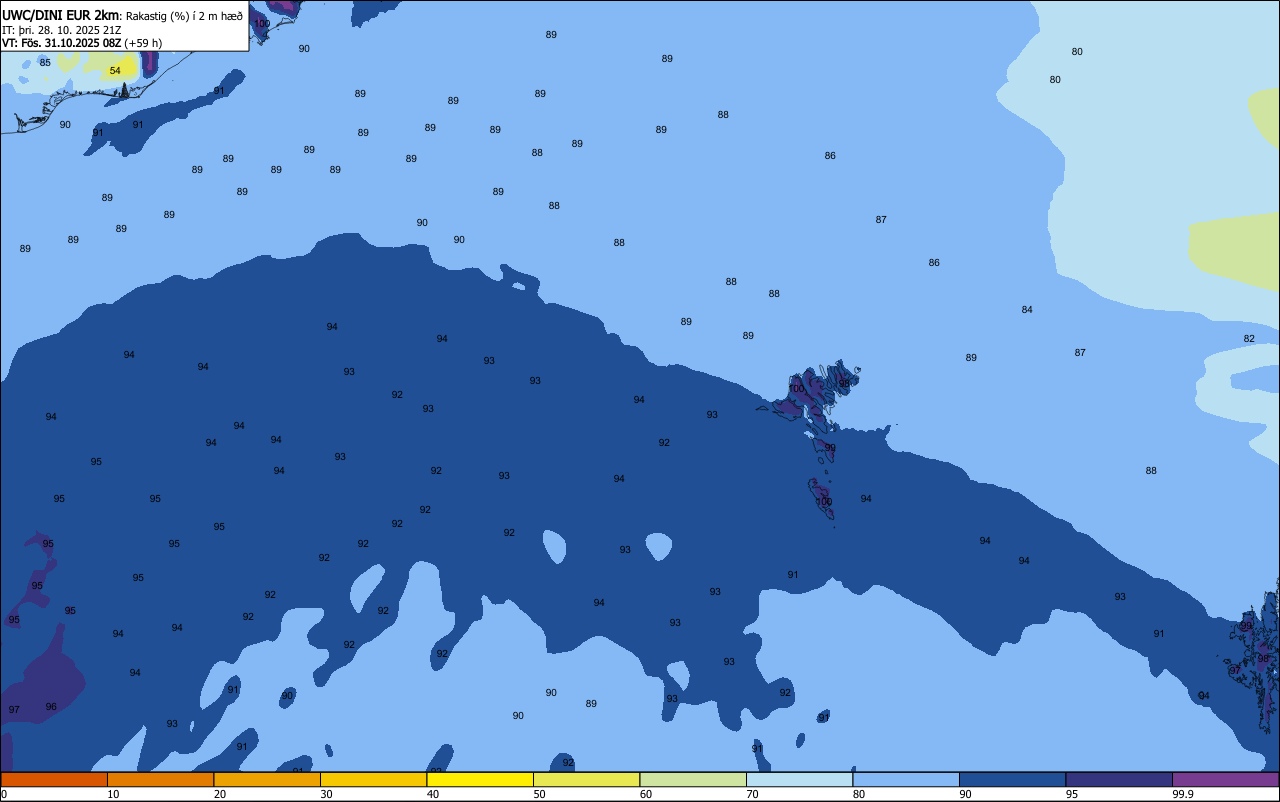Click the 10–20 orange legend swatch
This screenshot has height=802, width=1280.
pos(160,779)
